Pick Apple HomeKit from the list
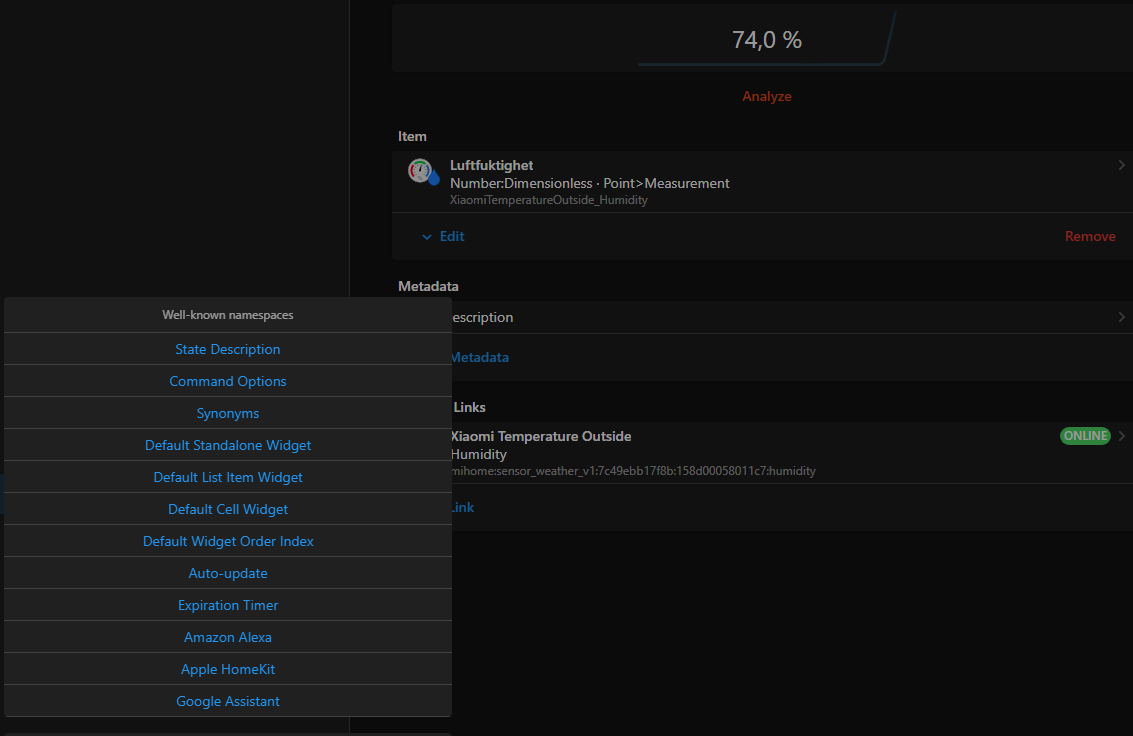1133x736 pixels. [228, 669]
